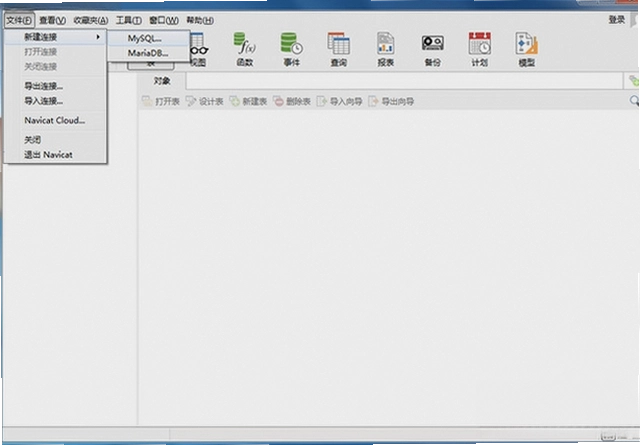Click the 登录 (Login) link
The height and width of the screenshot is (445, 640).
pyautogui.click(x=617, y=20)
